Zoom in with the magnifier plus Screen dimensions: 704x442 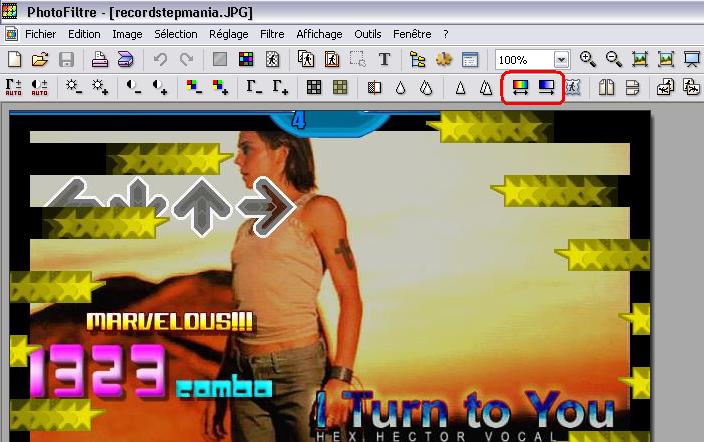[x=588, y=59]
